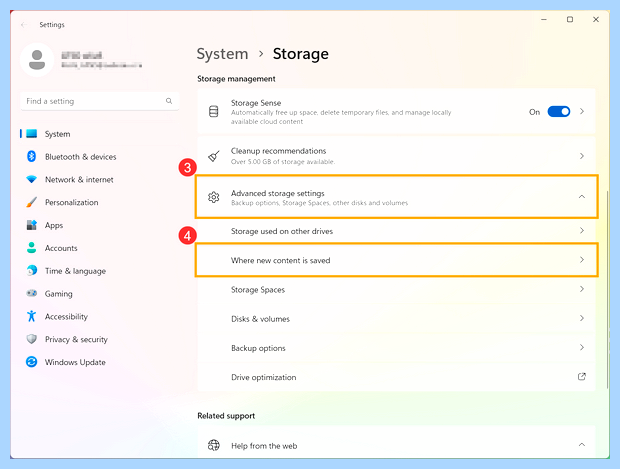620x469 pixels.
Task: Open Accessibility settings
Action: coord(99,316)
